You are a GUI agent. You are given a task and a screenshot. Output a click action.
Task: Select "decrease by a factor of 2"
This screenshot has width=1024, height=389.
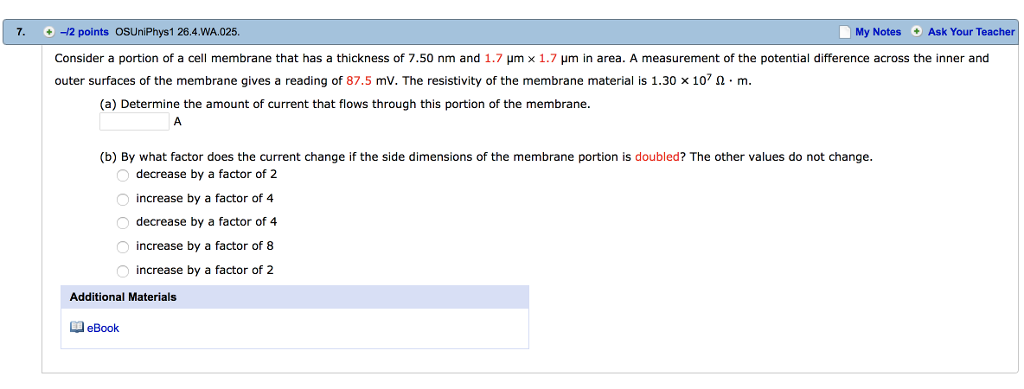123,175
